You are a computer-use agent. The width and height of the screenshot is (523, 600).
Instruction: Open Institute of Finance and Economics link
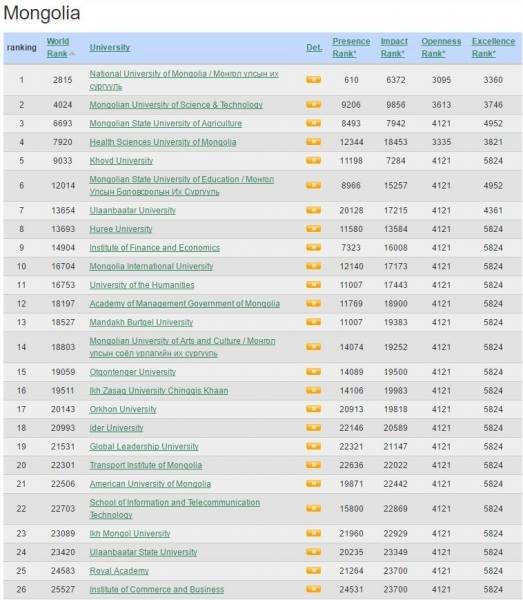(155, 248)
